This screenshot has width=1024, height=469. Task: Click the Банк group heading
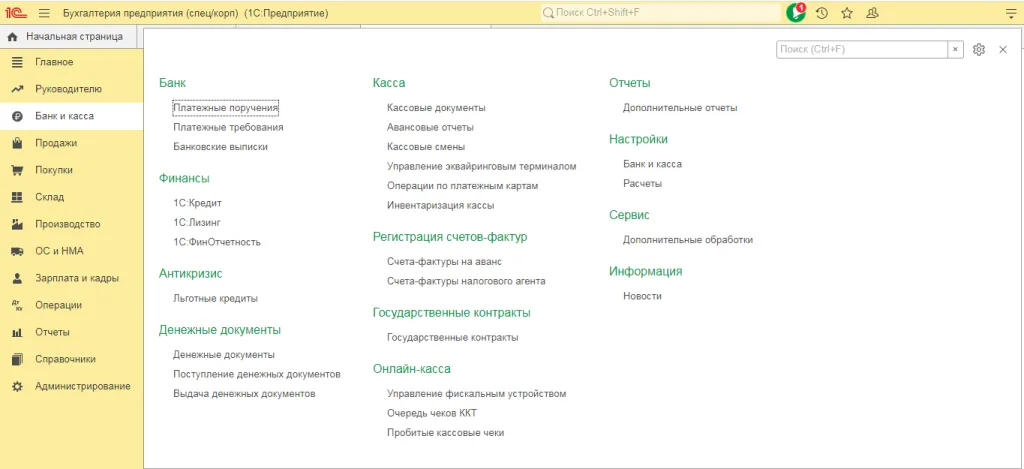172,83
